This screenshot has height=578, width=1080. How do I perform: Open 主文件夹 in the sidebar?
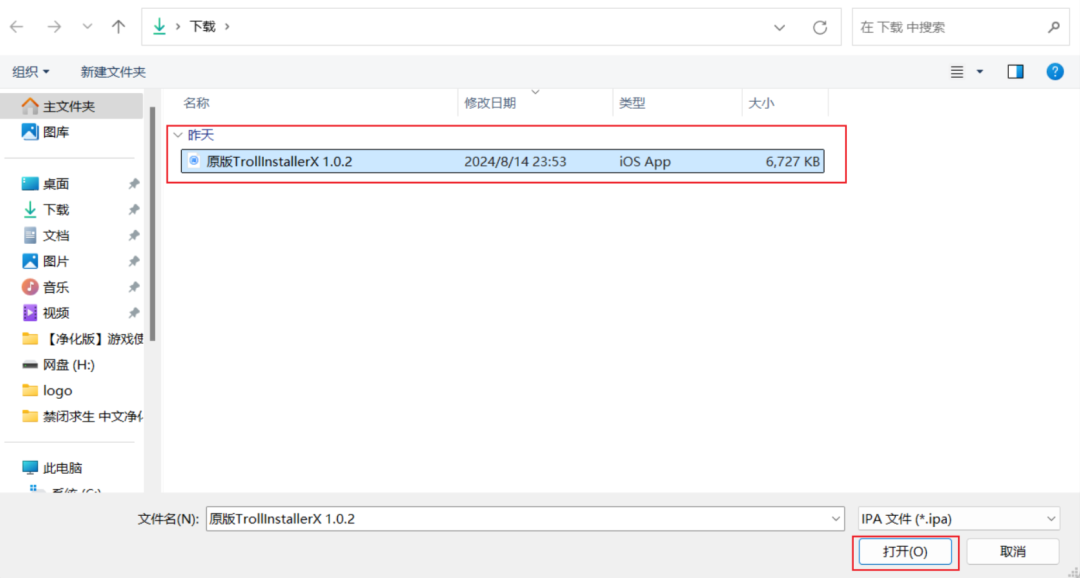[72, 106]
